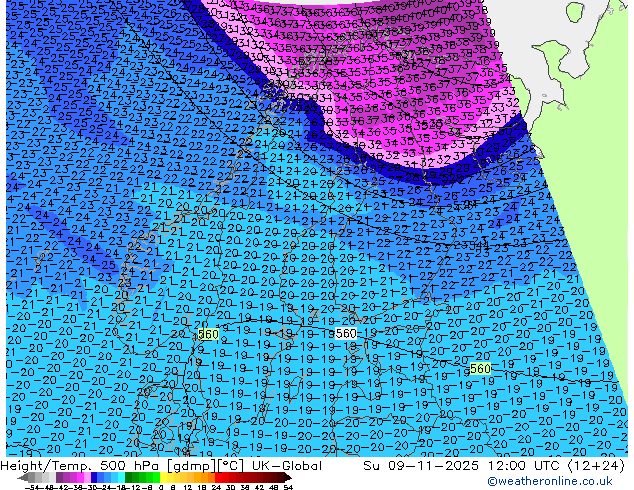
Task: Click the dark blue swatch in legend
Action: [94, 478]
